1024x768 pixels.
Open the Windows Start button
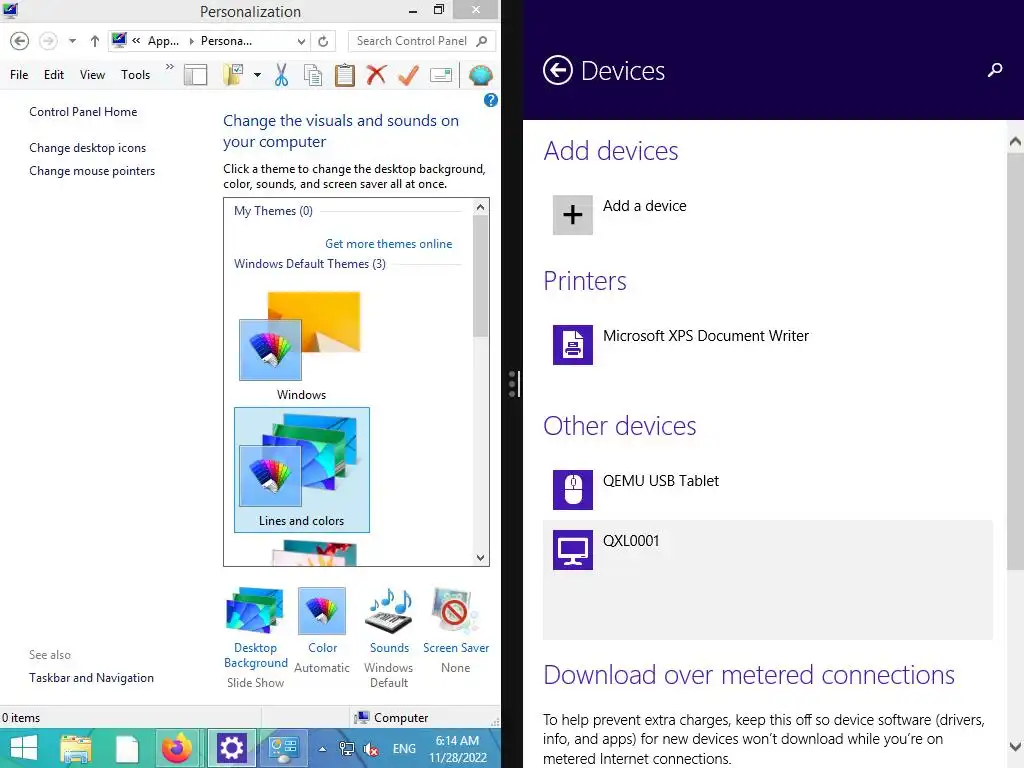[x=24, y=748]
